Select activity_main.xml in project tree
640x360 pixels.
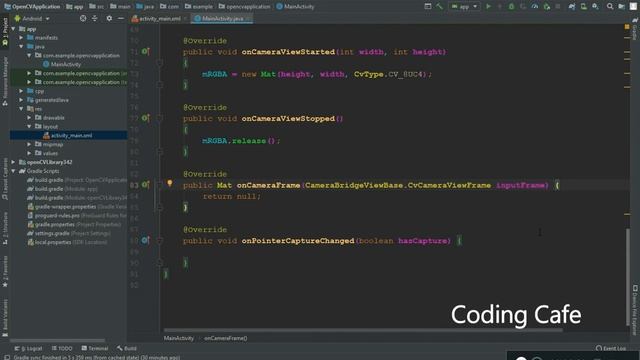pos(68,135)
